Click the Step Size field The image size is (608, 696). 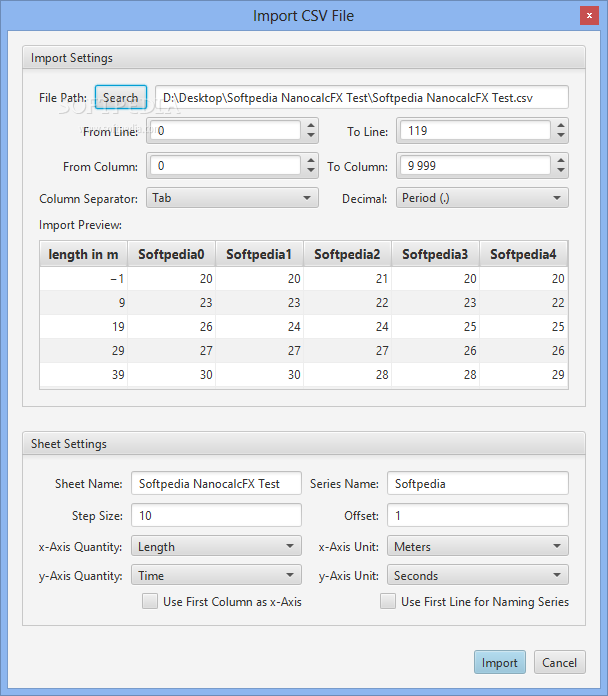click(x=216, y=515)
